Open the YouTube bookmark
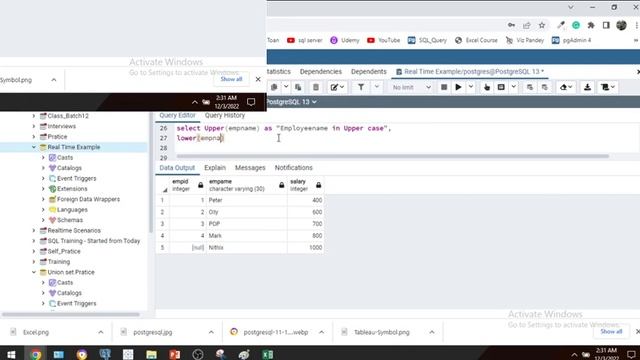The image size is (640, 360). pyautogui.click(x=383, y=40)
